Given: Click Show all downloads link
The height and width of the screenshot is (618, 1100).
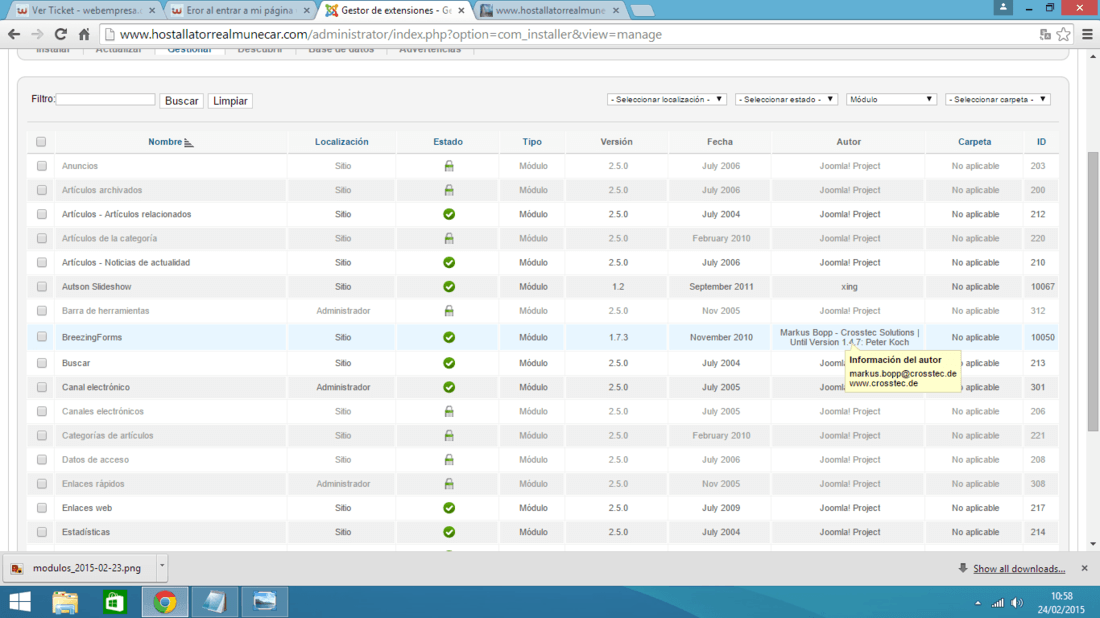Looking at the screenshot, I should pos(1019,569).
